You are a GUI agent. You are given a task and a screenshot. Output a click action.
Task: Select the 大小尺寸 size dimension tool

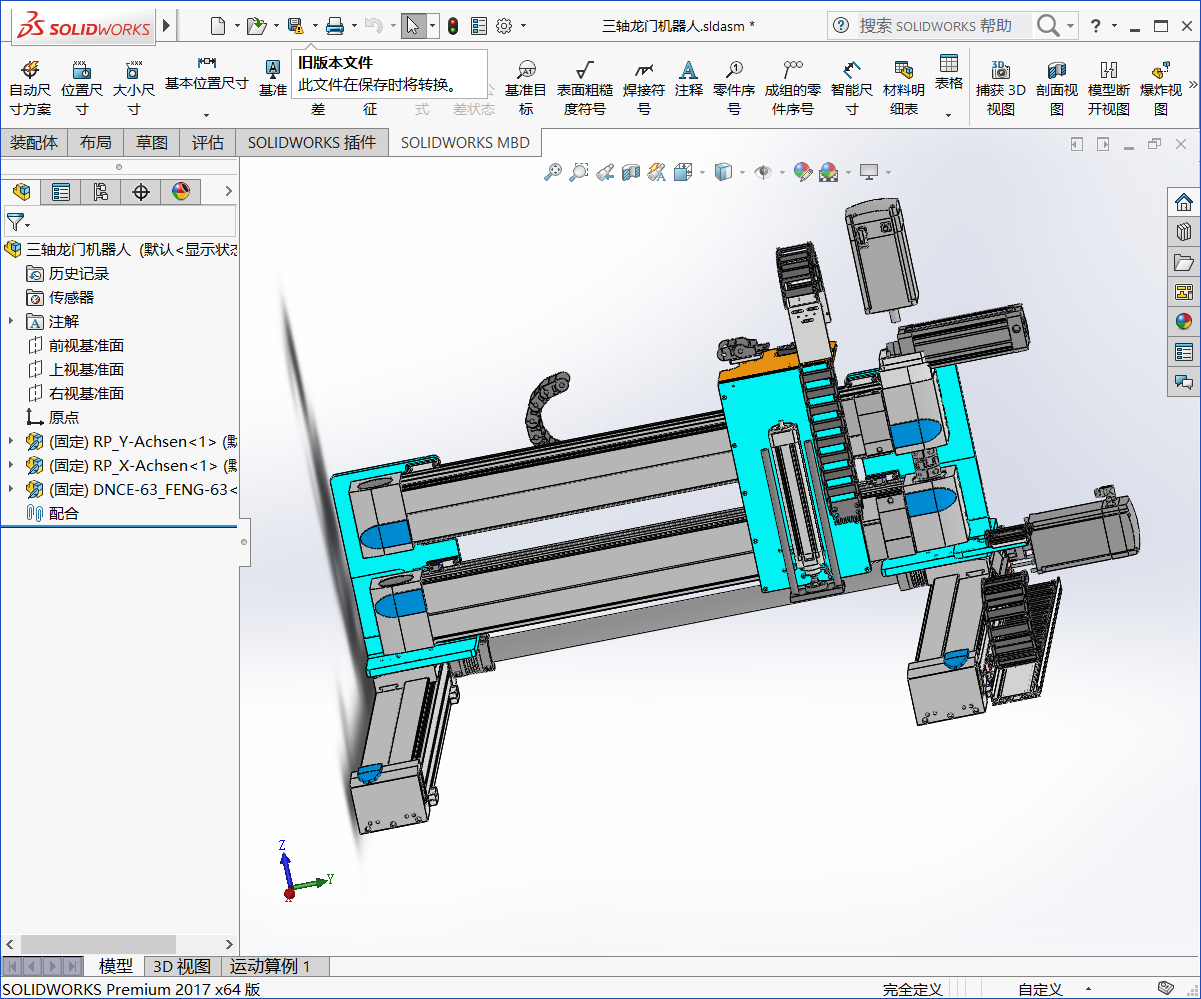[134, 87]
